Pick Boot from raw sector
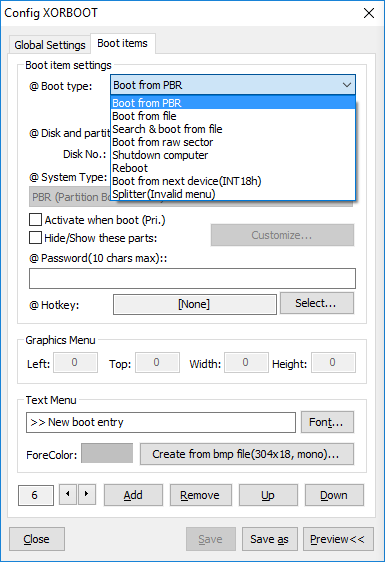The height and width of the screenshot is (562, 385). click(x=233, y=142)
